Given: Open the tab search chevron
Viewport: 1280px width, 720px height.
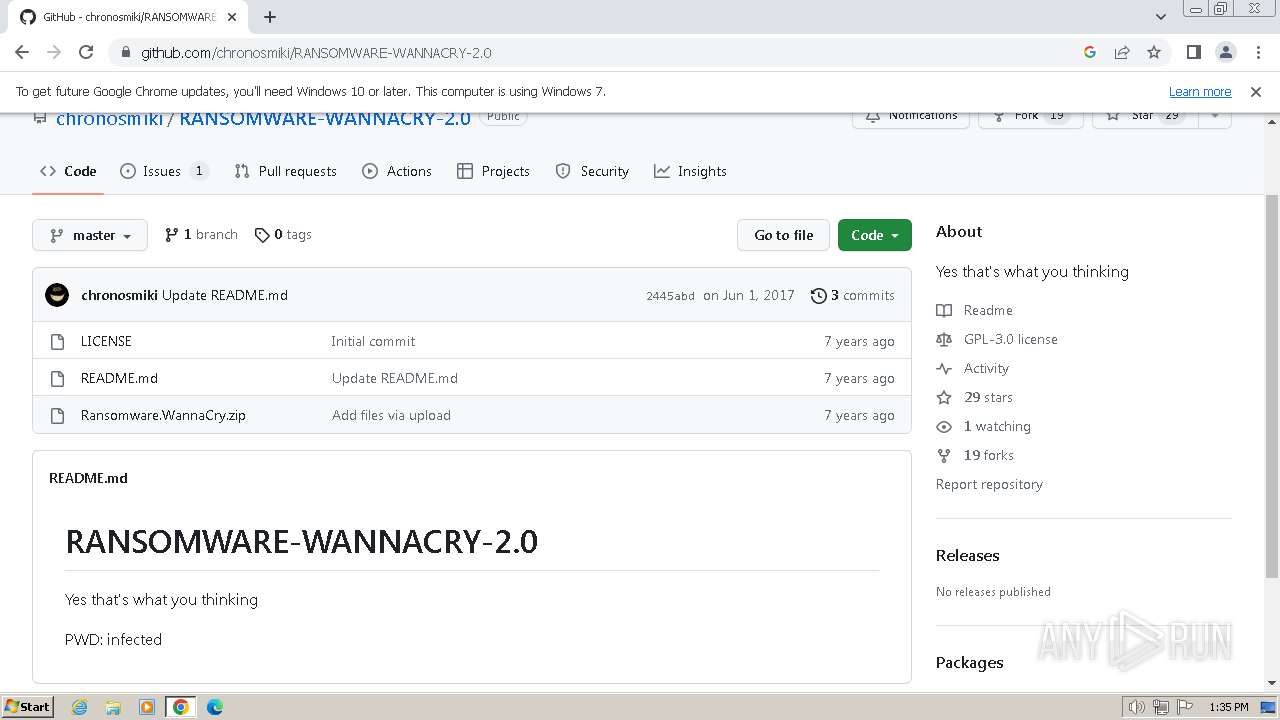Looking at the screenshot, I should tap(1160, 17).
